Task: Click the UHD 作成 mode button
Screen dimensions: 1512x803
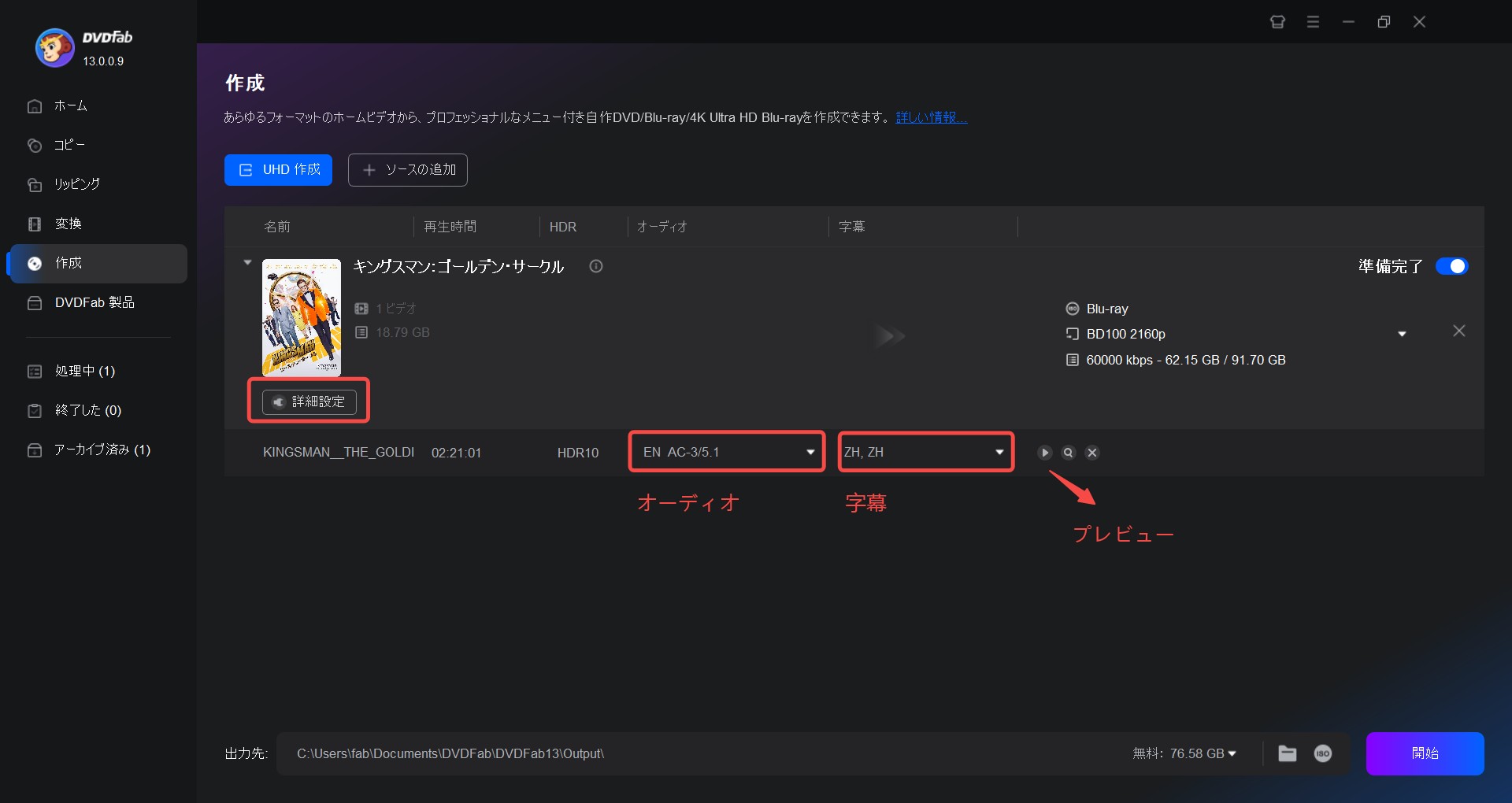Action: 278,170
